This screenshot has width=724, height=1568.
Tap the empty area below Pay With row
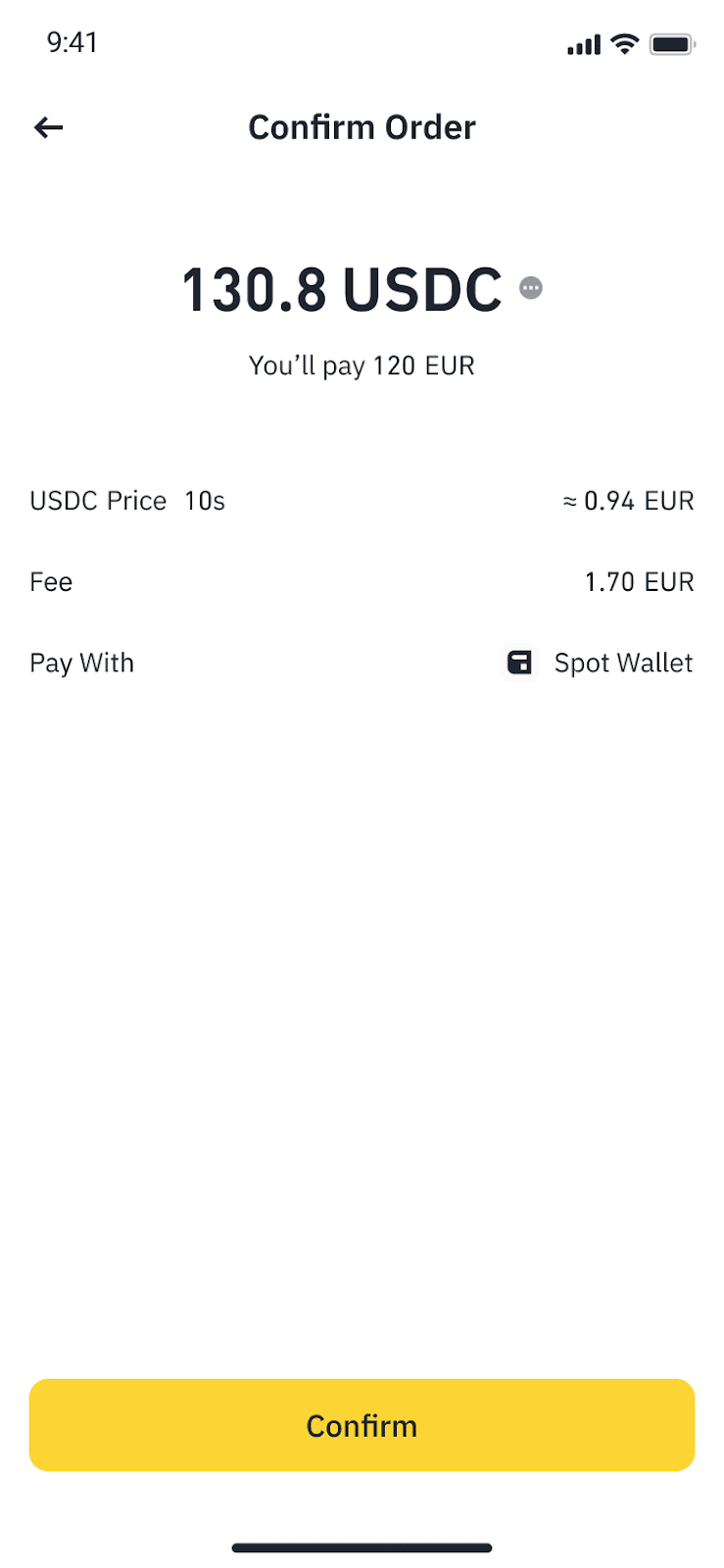click(362, 980)
